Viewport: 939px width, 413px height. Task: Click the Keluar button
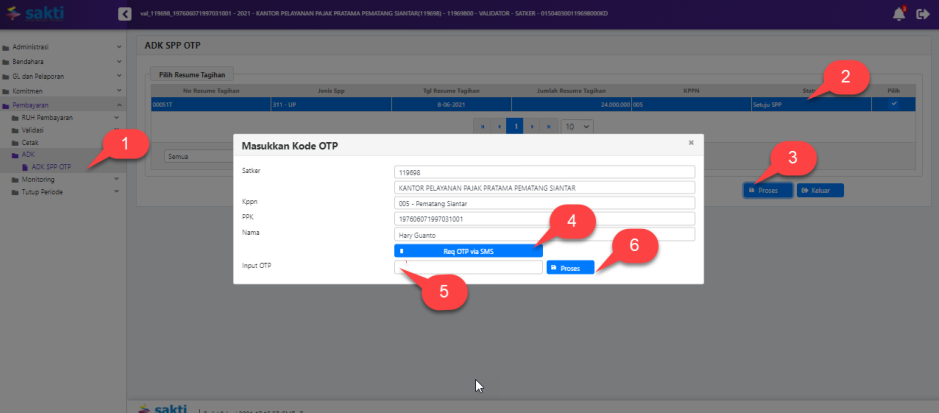(x=821, y=190)
